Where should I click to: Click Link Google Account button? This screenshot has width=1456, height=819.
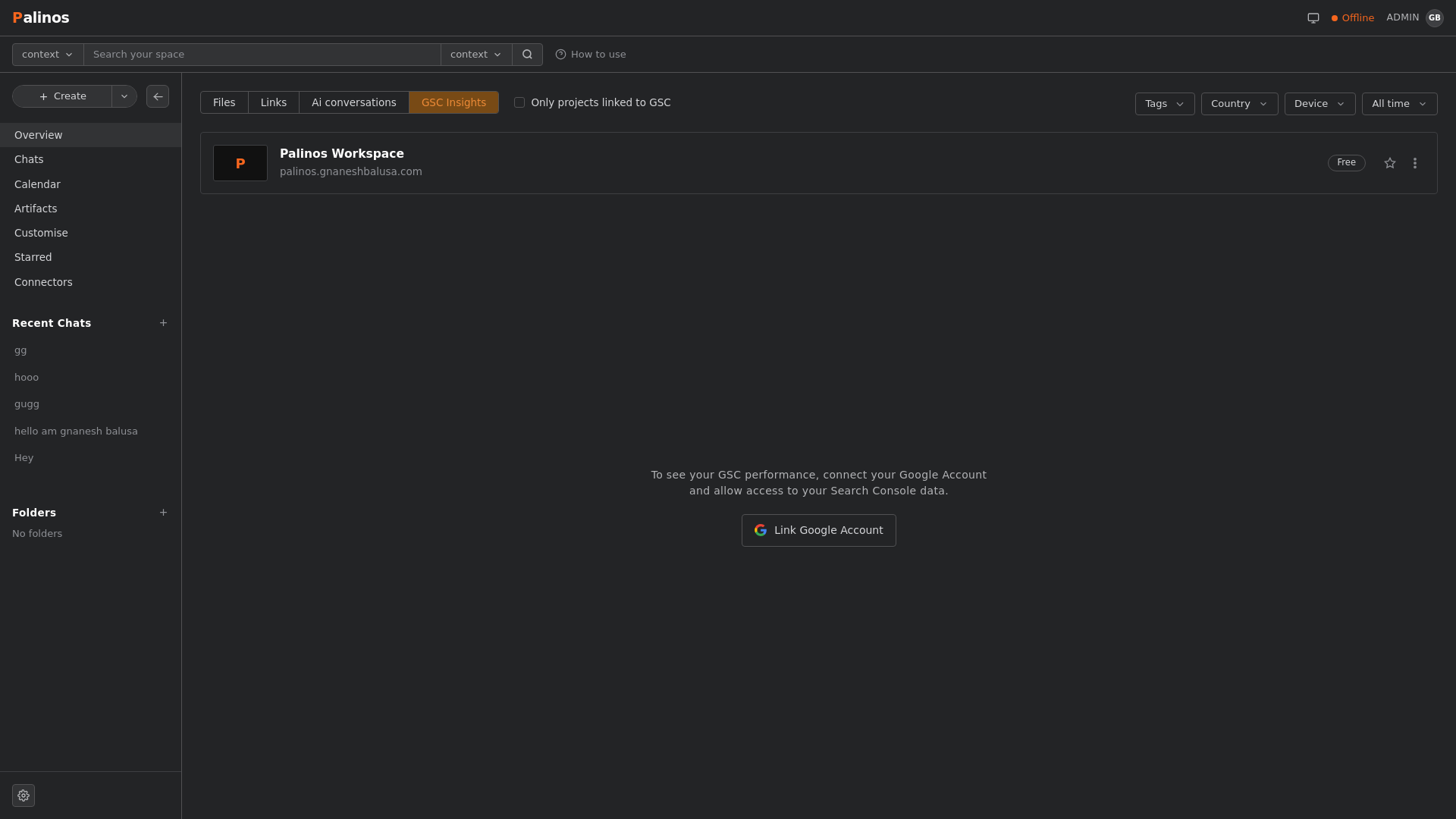coord(819,530)
